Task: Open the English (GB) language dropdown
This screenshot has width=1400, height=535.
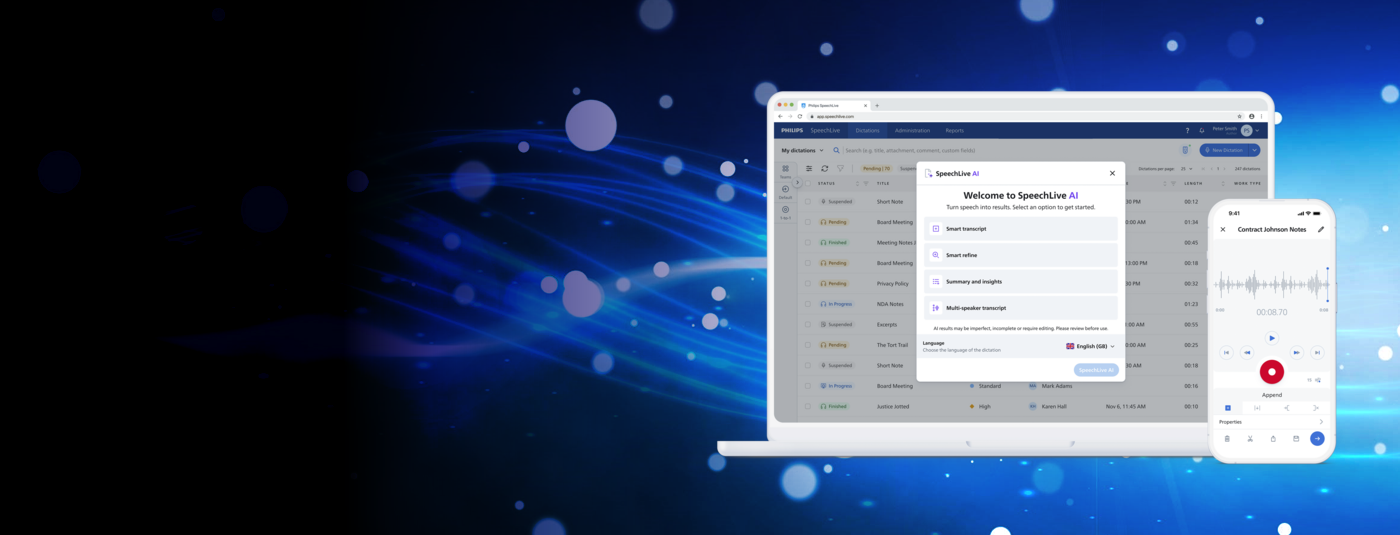Action: point(1090,346)
